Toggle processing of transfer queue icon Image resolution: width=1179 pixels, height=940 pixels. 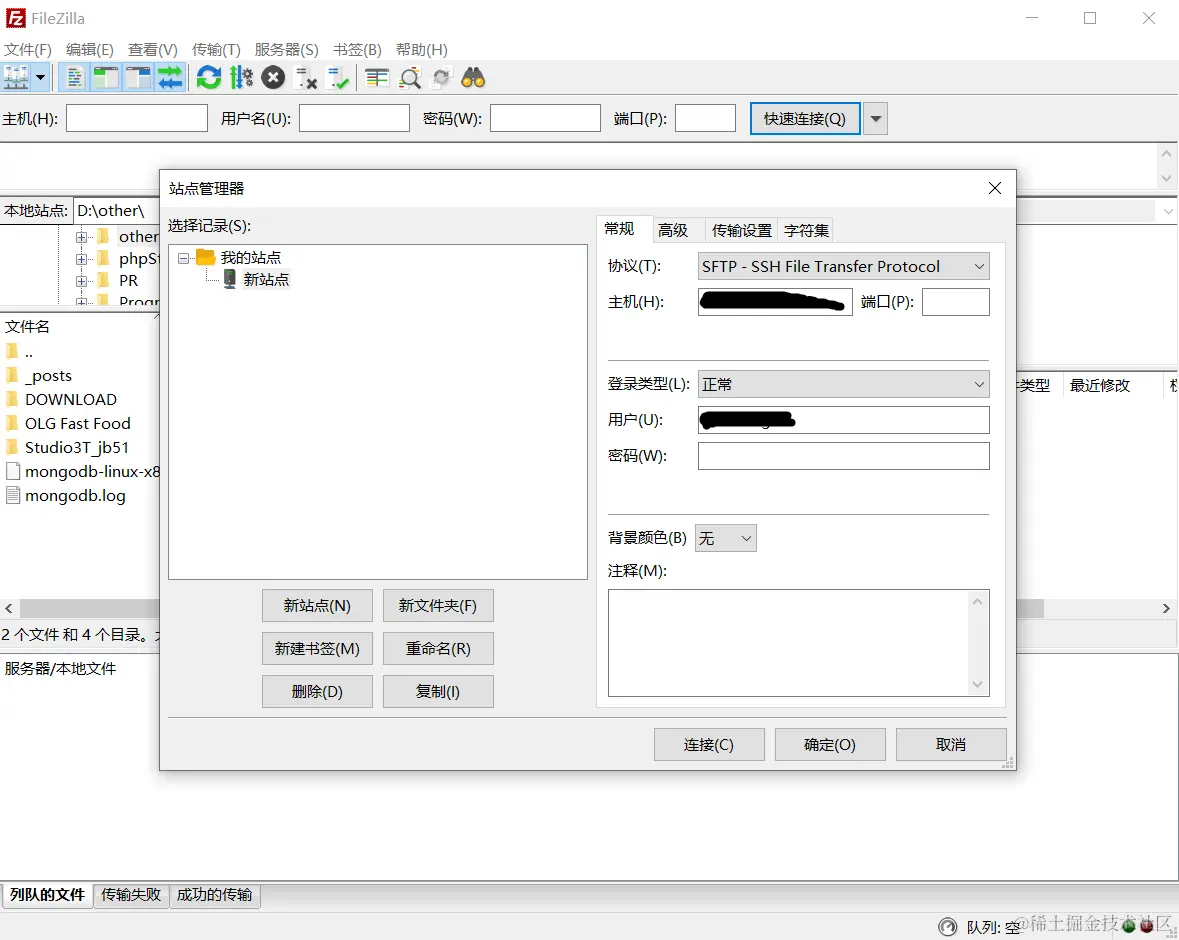tap(241, 77)
